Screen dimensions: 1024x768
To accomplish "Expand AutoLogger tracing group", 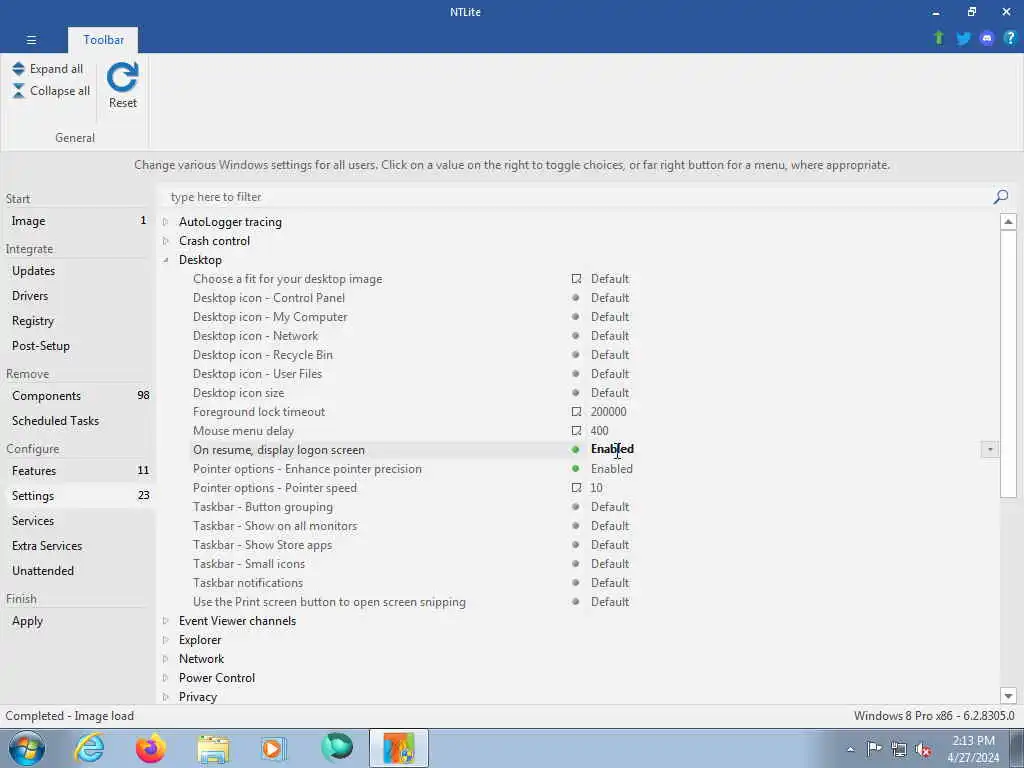I will point(165,221).
